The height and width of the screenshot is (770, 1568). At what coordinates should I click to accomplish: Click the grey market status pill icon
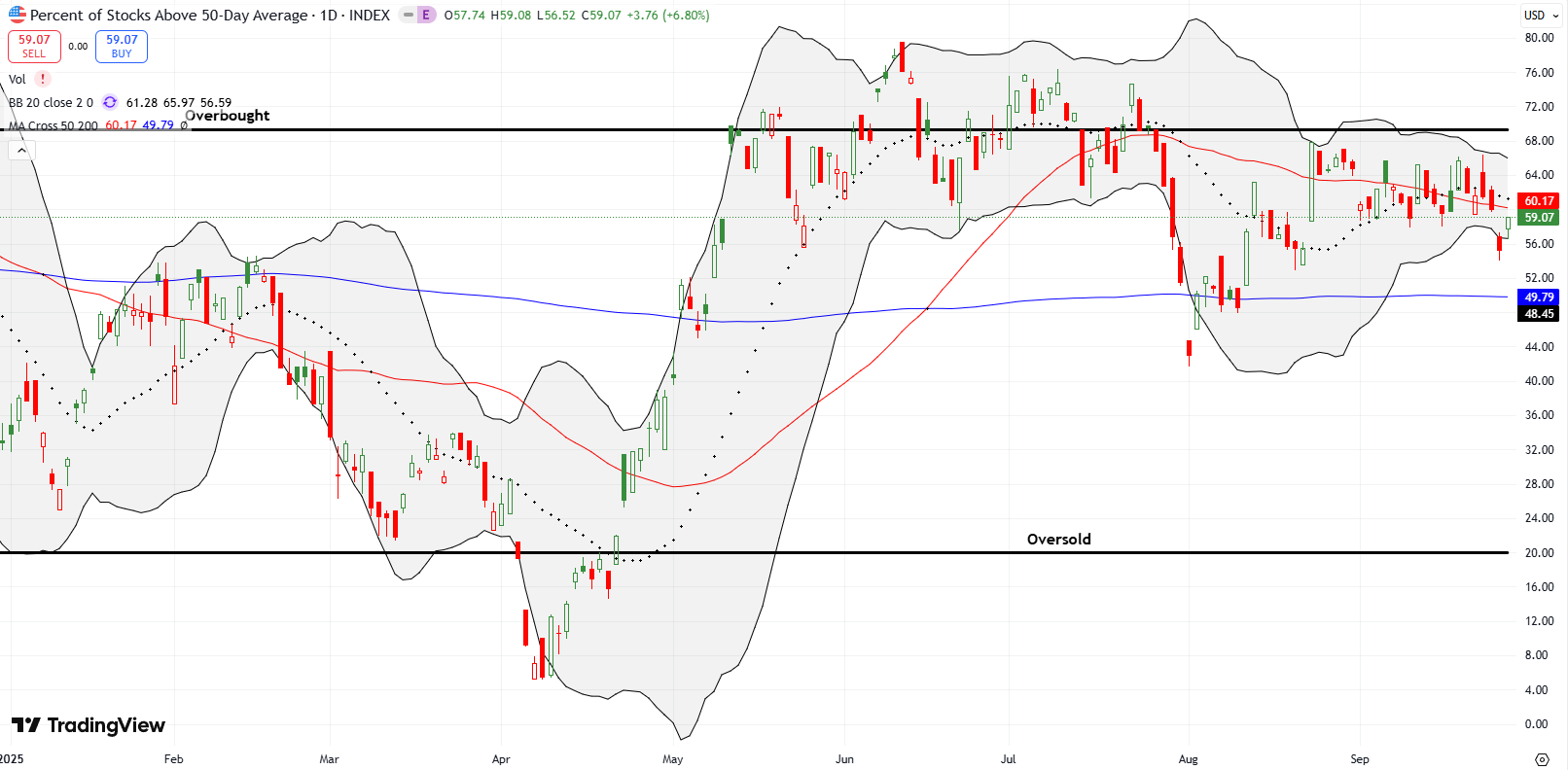(407, 15)
